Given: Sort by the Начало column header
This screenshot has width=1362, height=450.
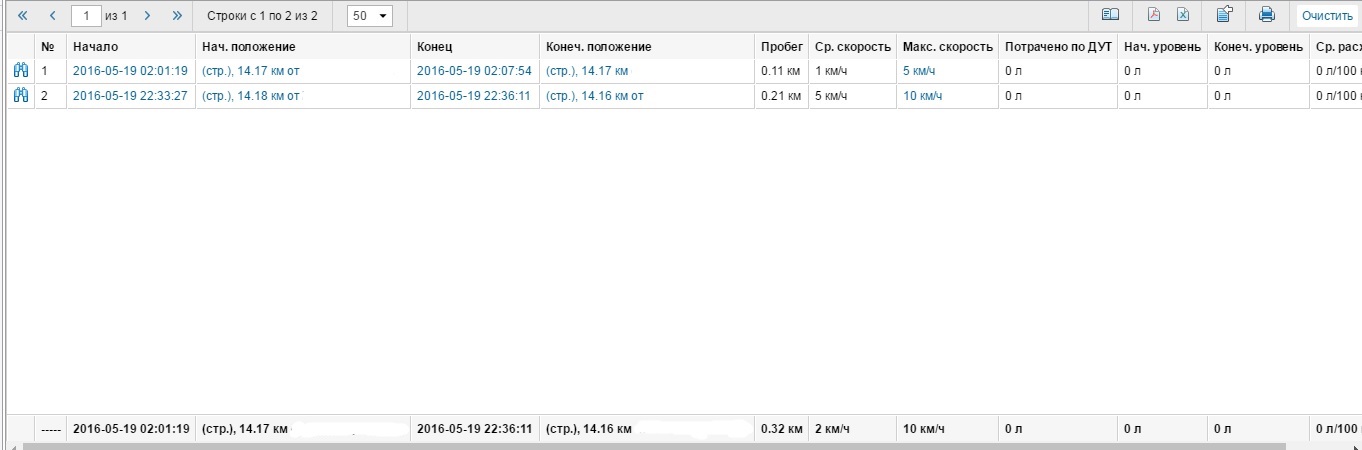Looking at the screenshot, I should [x=95, y=47].
